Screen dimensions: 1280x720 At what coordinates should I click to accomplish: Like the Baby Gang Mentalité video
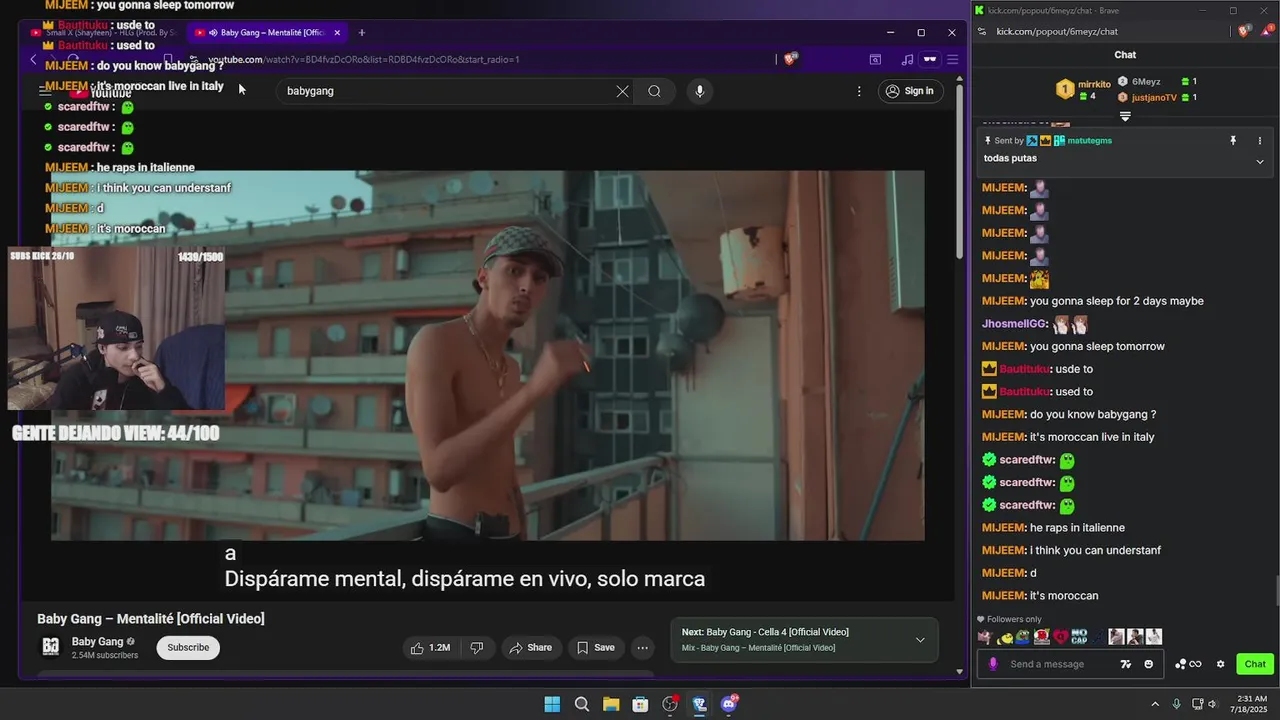point(430,648)
